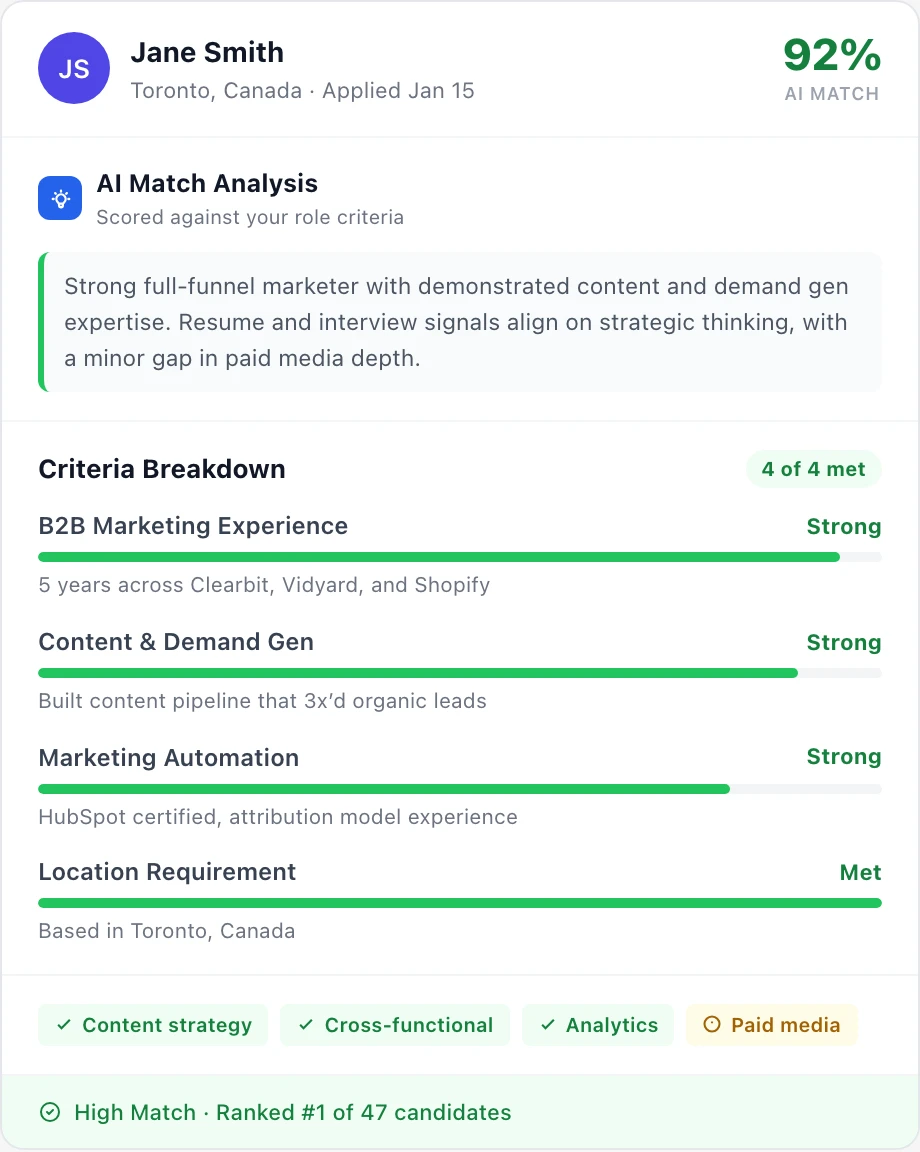Toggle the Analytics skill tag
The image size is (920, 1152).
(x=597, y=1025)
